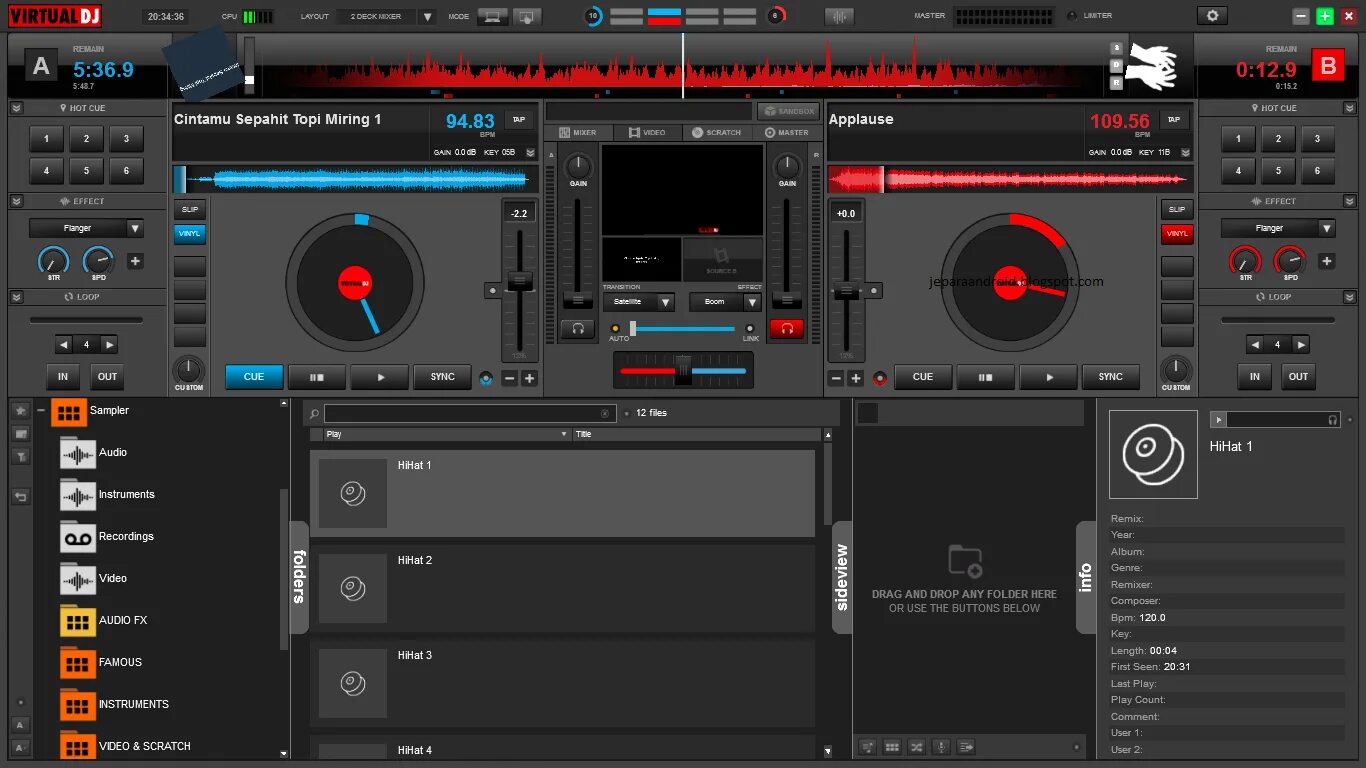Switch to the MASTER tab

(x=787, y=132)
